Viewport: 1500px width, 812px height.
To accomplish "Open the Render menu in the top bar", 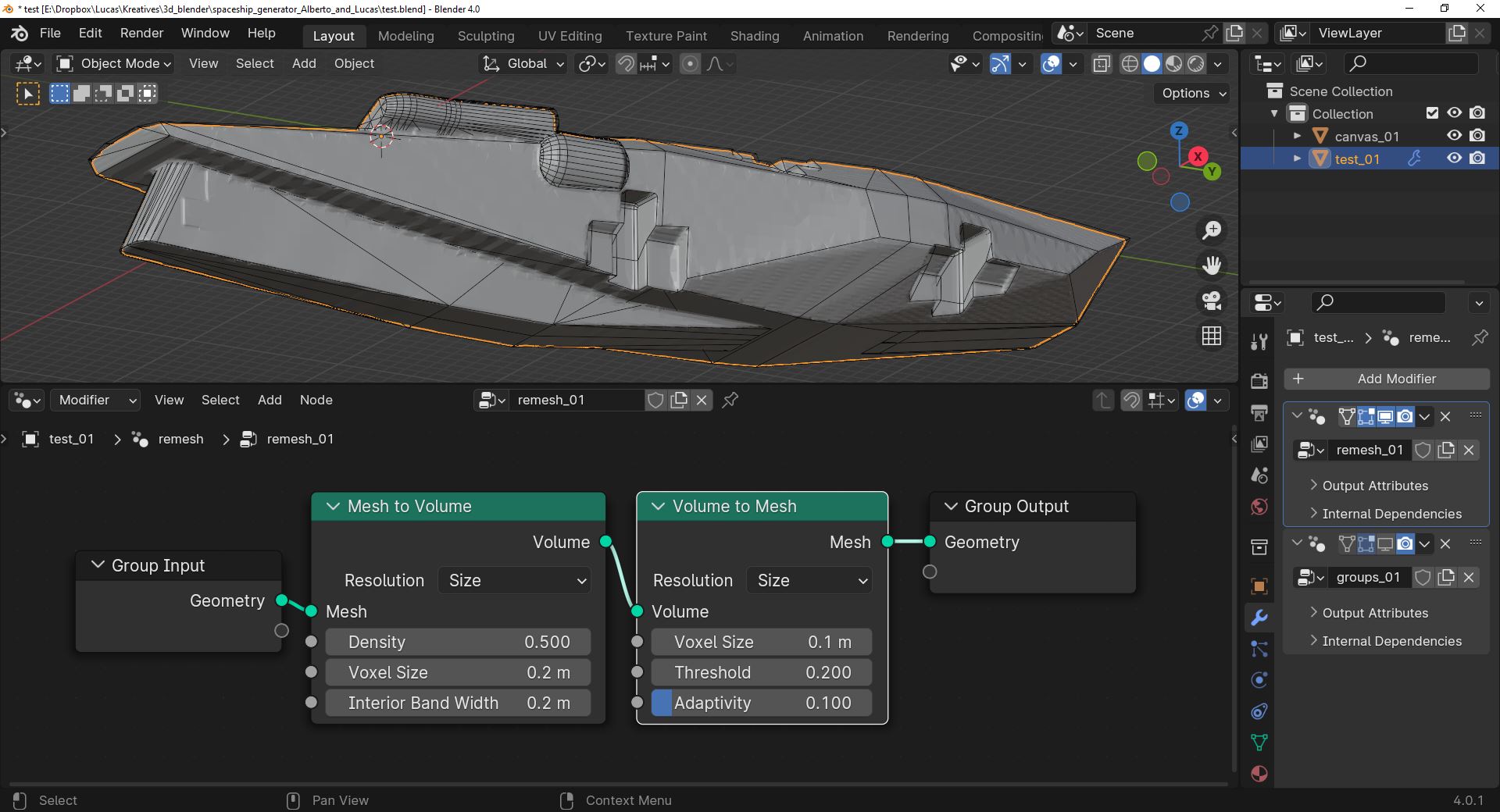I will click(141, 33).
